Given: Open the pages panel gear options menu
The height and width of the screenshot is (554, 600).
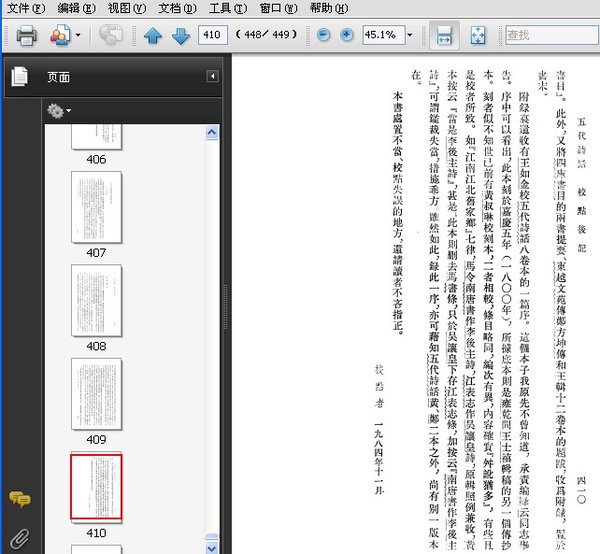Looking at the screenshot, I should pyautogui.click(x=59, y=111).
